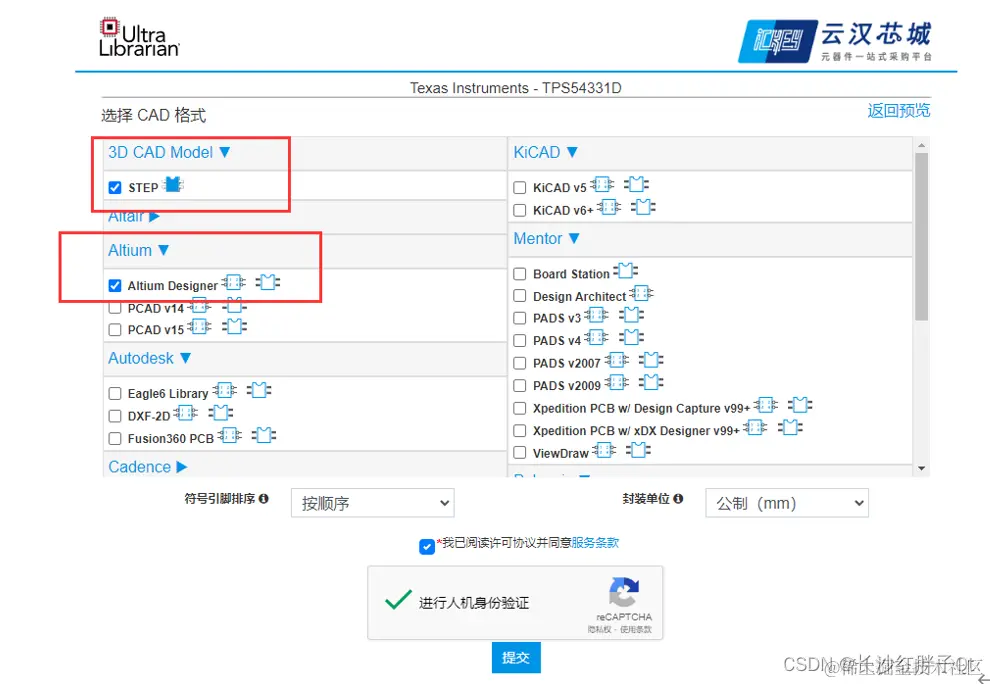The height and width of the screenshot is (684, 990).
Task: Click the Design Architect checkbox
Action: 520,296
